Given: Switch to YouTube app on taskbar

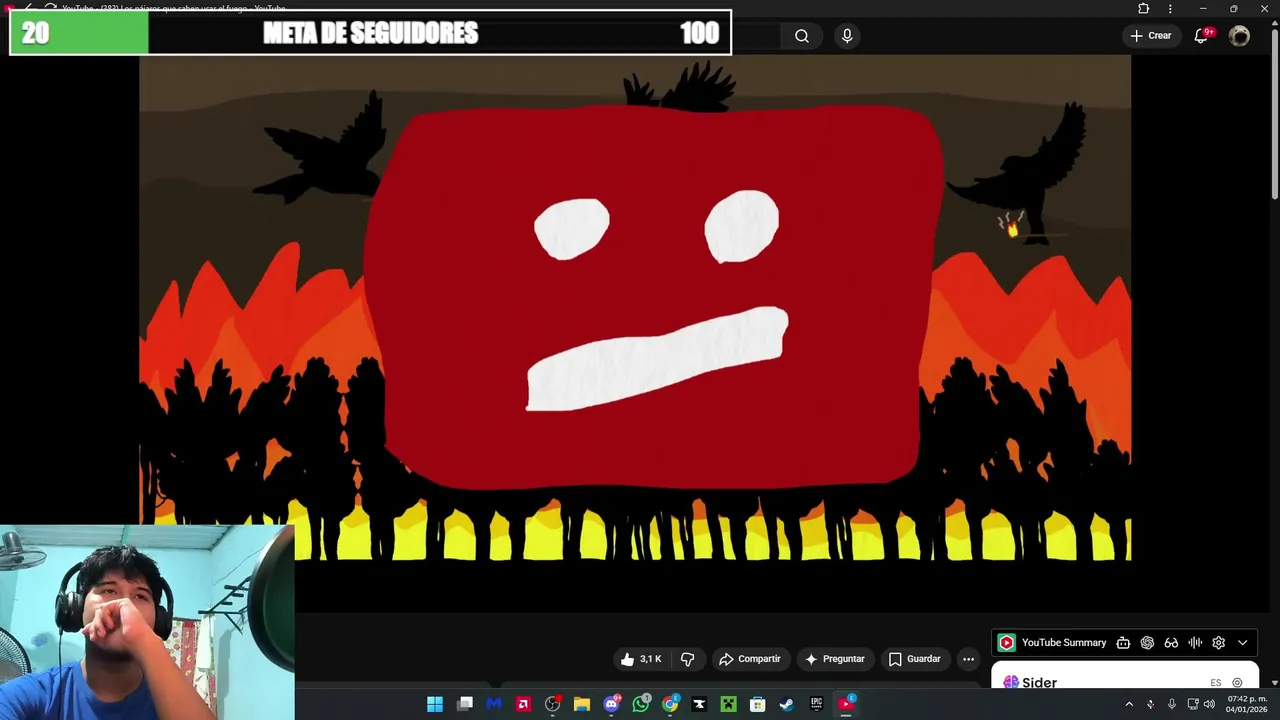Looking at the screenshot, I should click(x=846, y=704).
